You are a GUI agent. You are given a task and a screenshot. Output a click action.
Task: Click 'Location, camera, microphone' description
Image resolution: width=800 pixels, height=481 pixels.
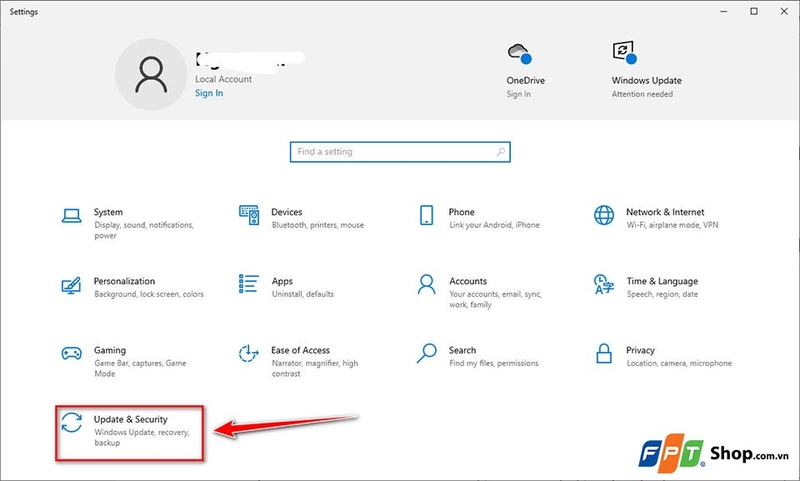click(x=679, y=363)
